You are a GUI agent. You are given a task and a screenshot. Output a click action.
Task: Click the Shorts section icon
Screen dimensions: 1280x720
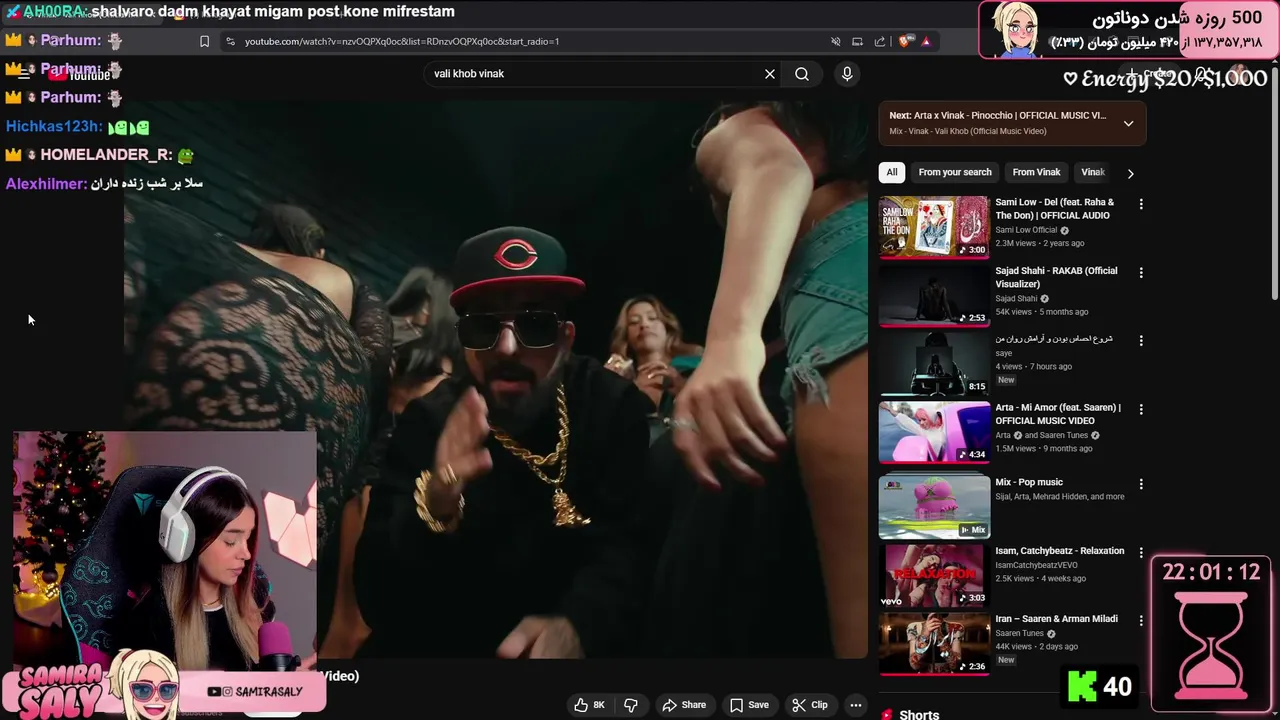[887, 715]
